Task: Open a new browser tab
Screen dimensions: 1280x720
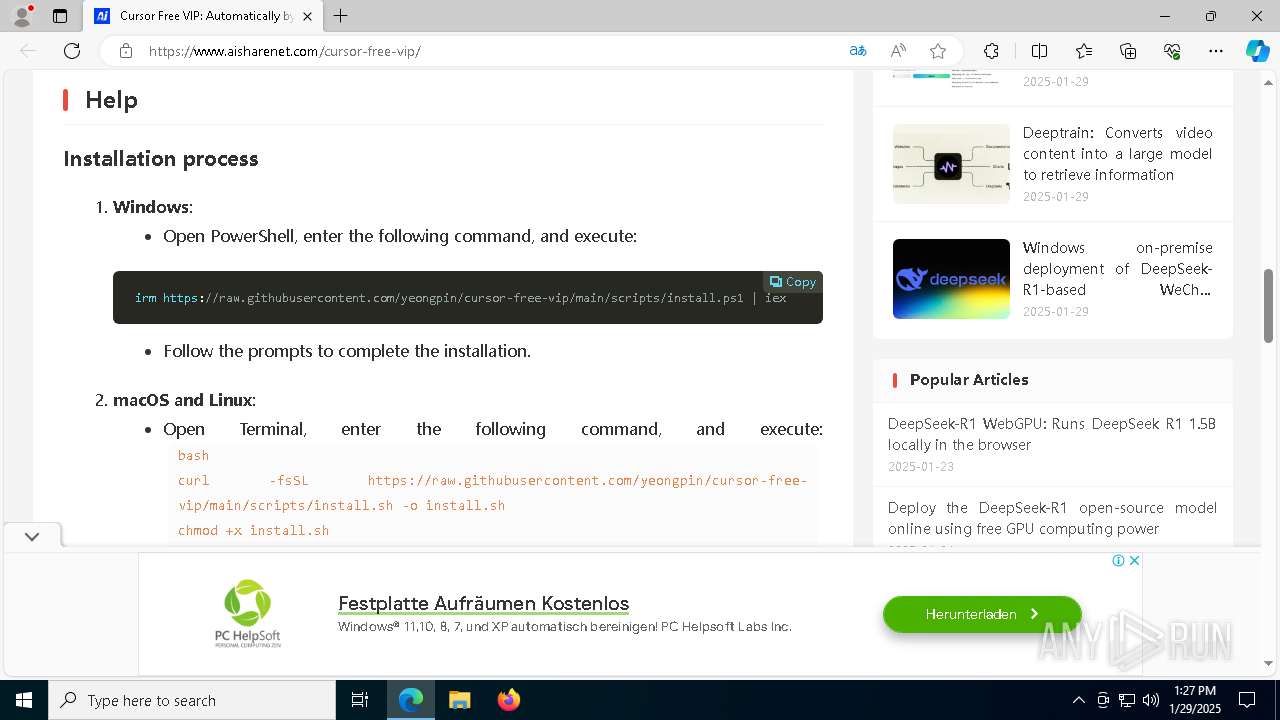Action: [x=341, y=16]
